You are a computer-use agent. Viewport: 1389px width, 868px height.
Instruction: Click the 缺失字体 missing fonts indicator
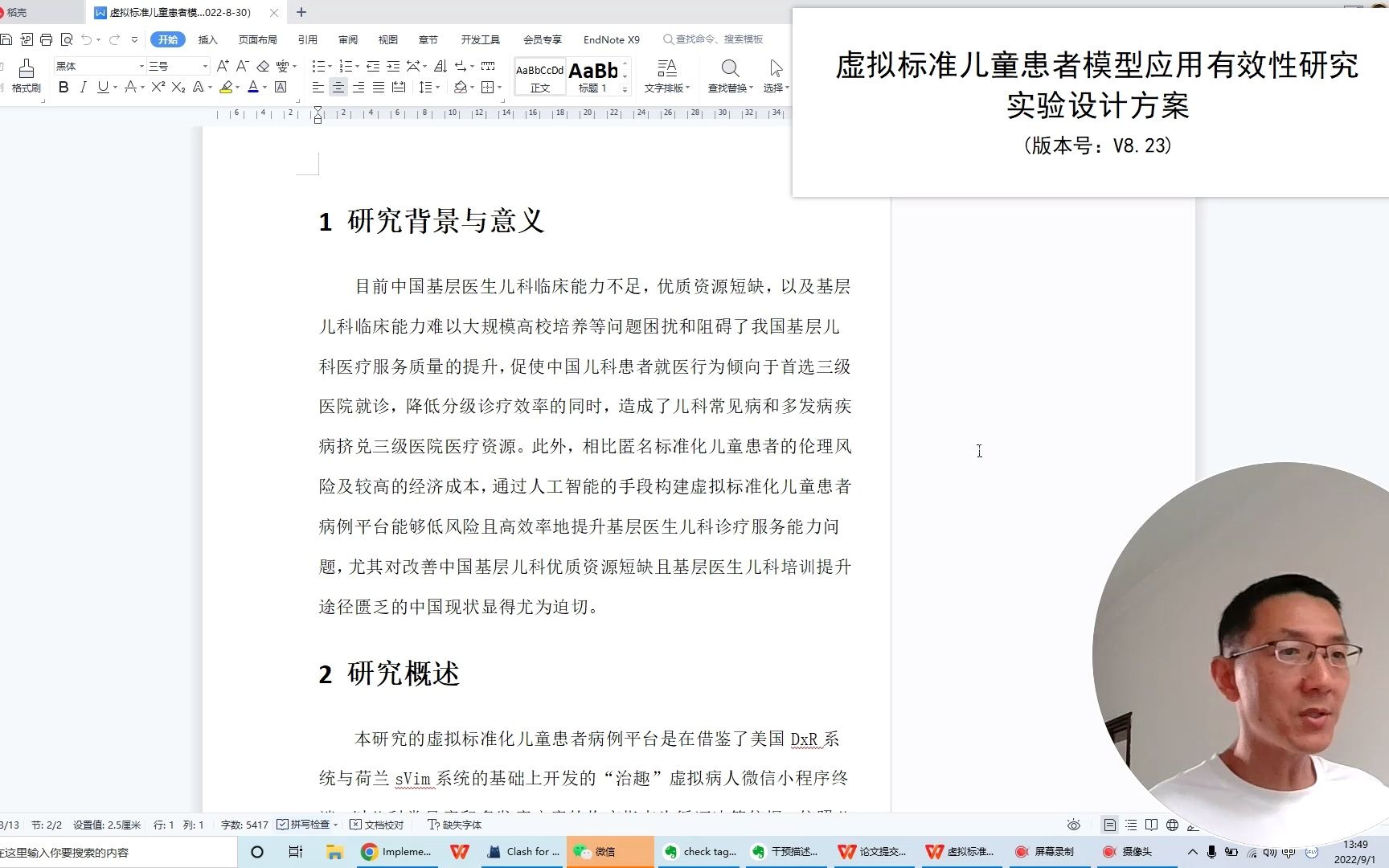click(x=455, y=825)
